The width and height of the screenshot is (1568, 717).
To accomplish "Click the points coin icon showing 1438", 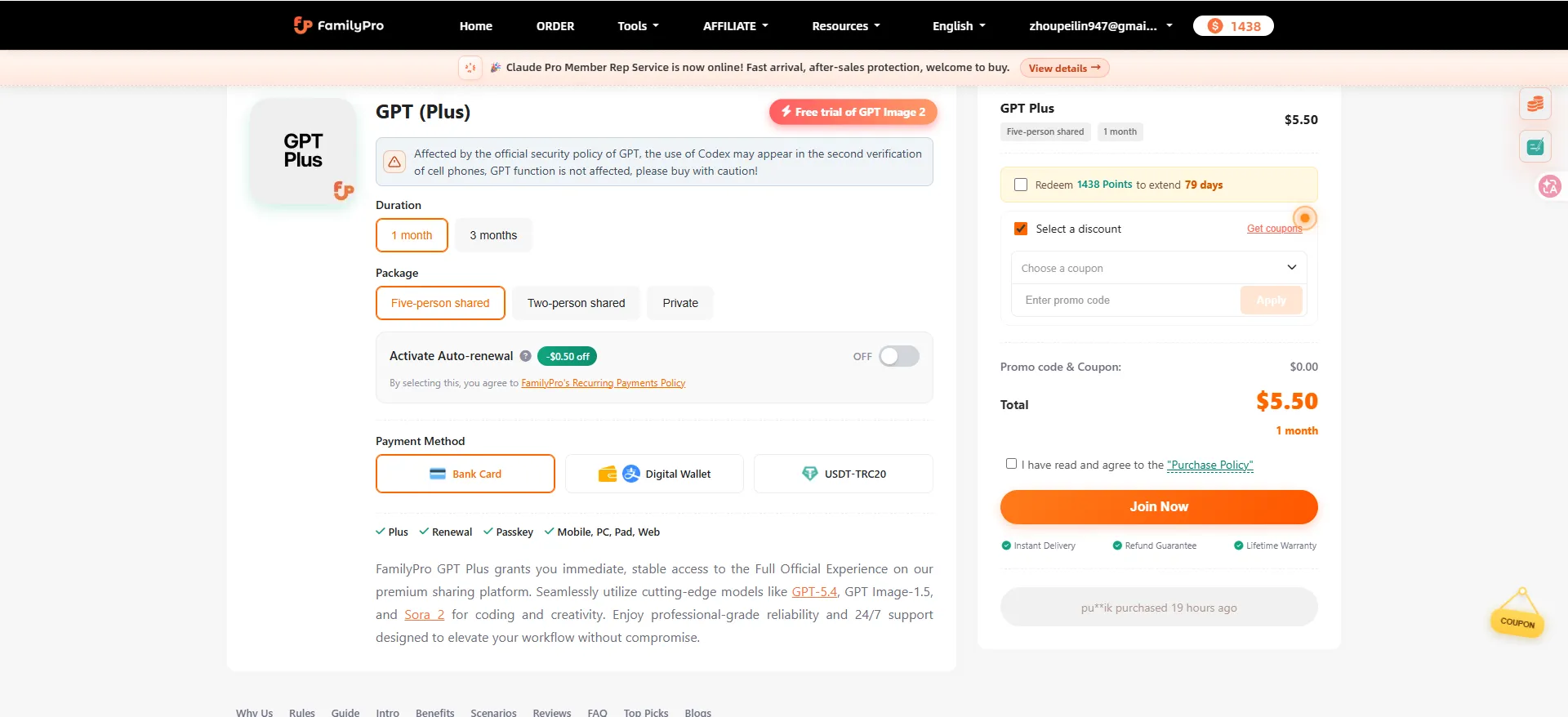I will click(1215, 26).
